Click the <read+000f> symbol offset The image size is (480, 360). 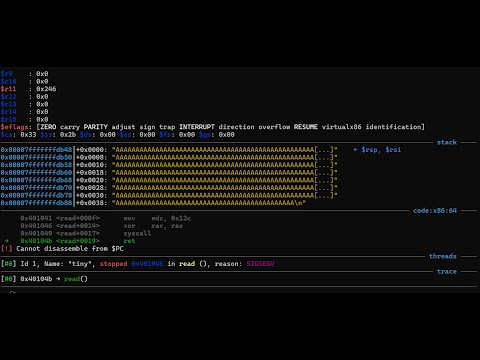78,218
